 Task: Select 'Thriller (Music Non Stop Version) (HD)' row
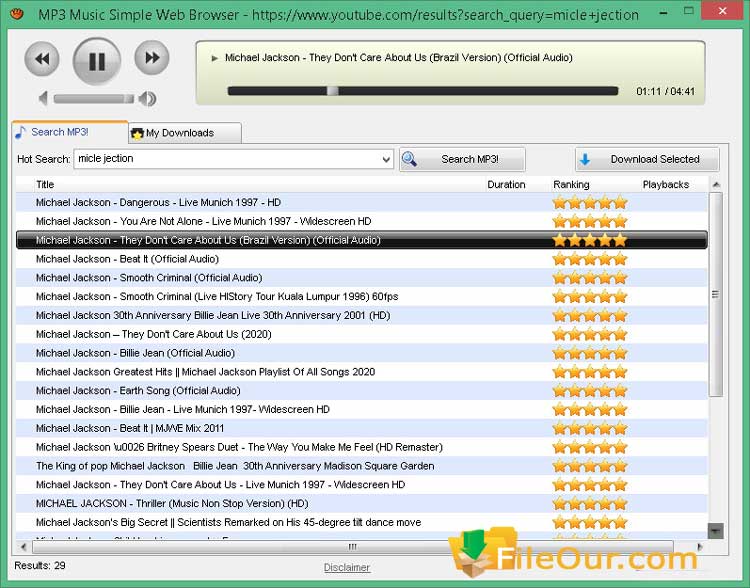point(362,503)
